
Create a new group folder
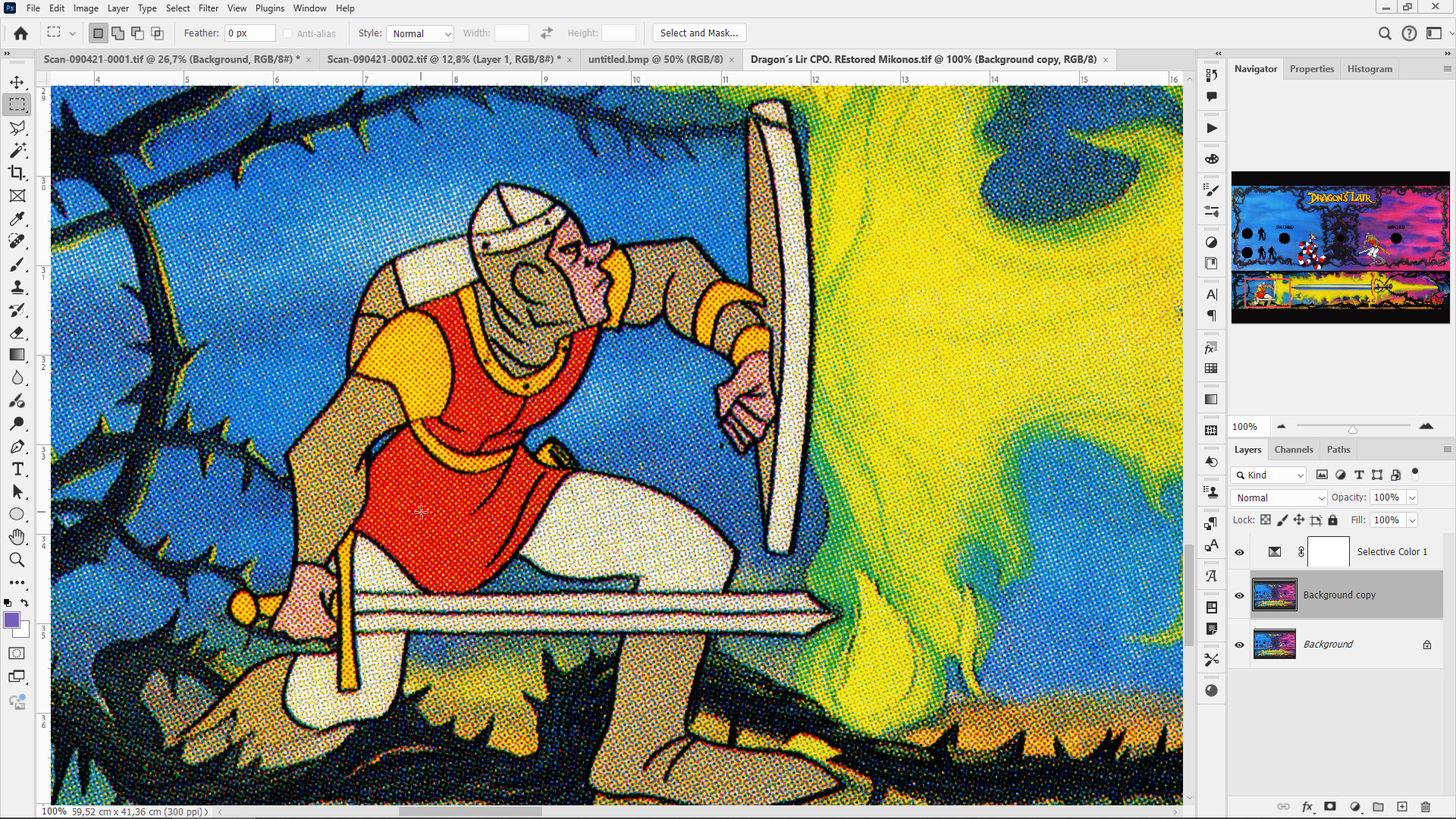point(1379,807)
